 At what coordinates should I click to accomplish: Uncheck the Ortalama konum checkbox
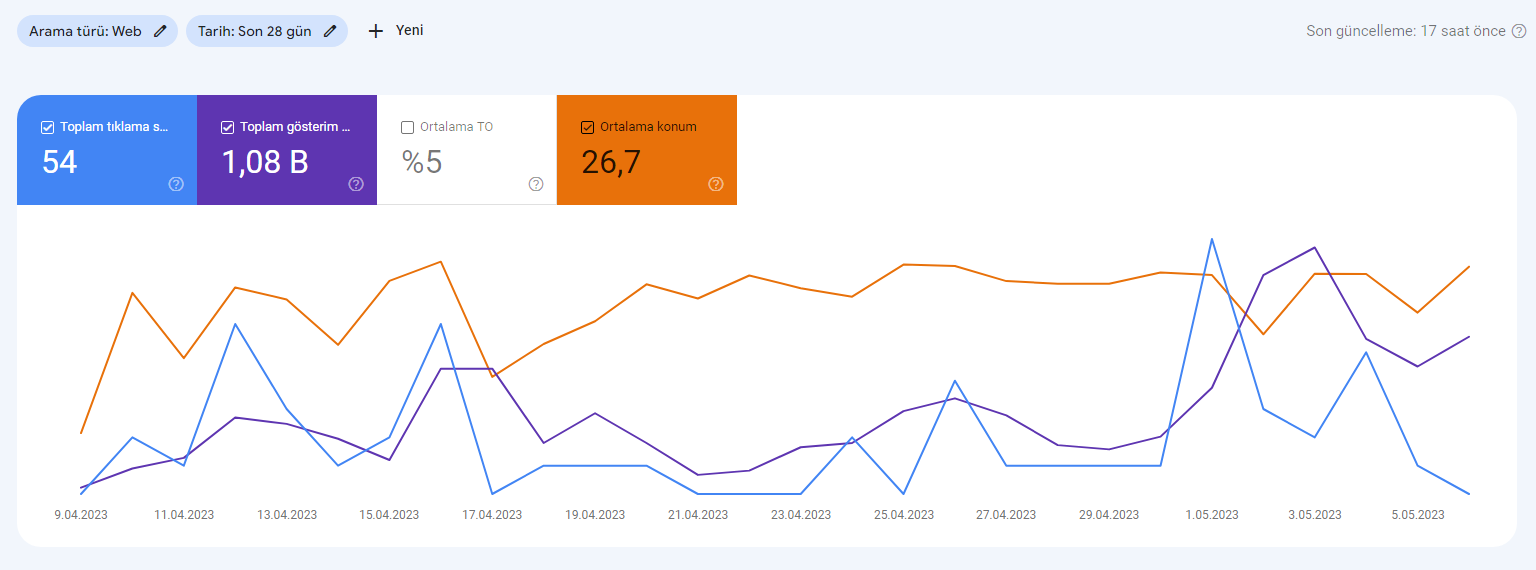click(587, 127)
